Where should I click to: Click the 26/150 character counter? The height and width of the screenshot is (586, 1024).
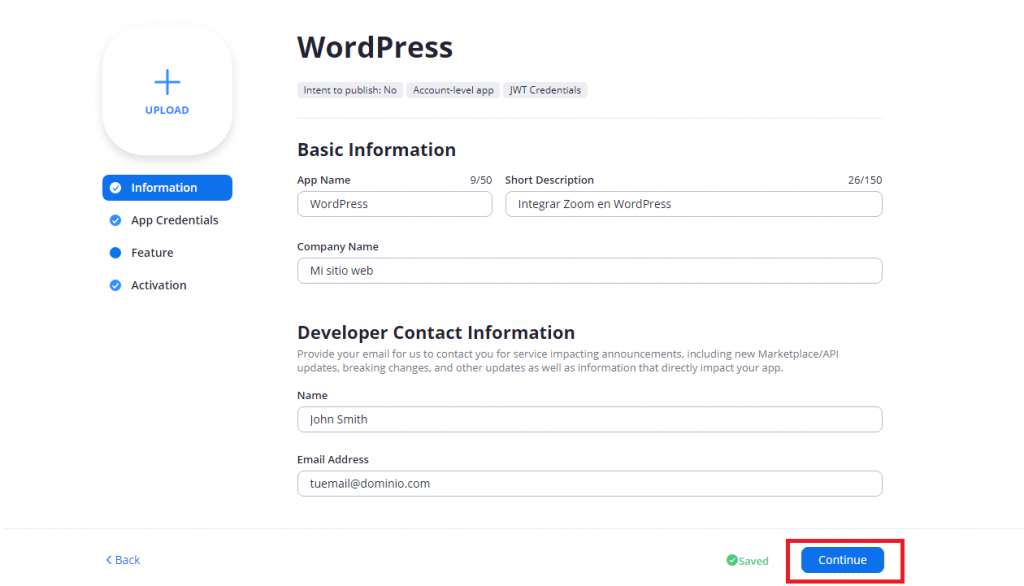(x=865, y=180)
